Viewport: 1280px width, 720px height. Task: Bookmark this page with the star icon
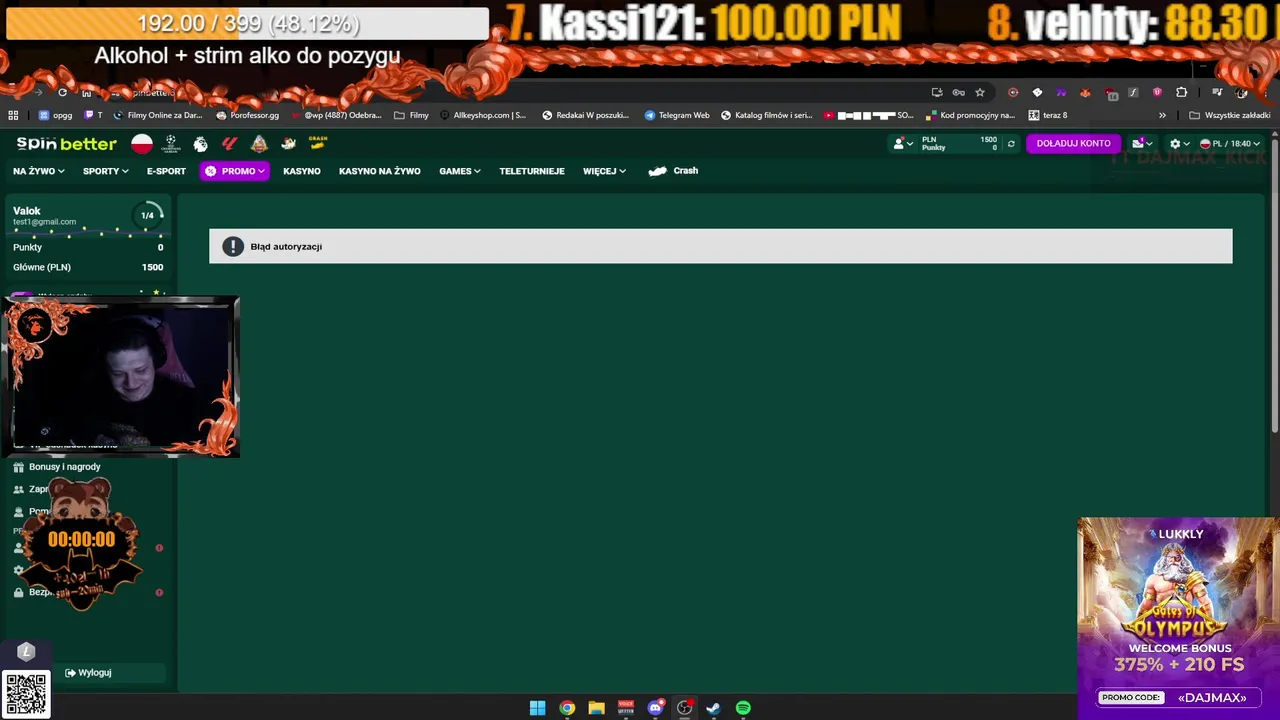coord(980,92)
